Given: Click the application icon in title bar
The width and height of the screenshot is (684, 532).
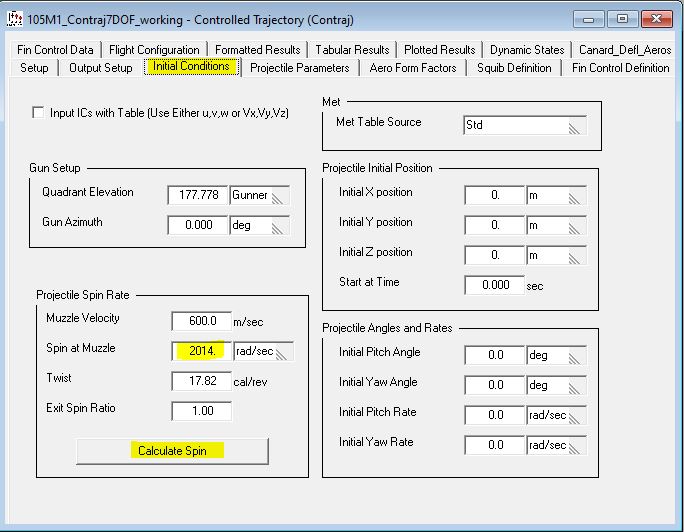Looking at the screenshot, I should tap(14, 19).
